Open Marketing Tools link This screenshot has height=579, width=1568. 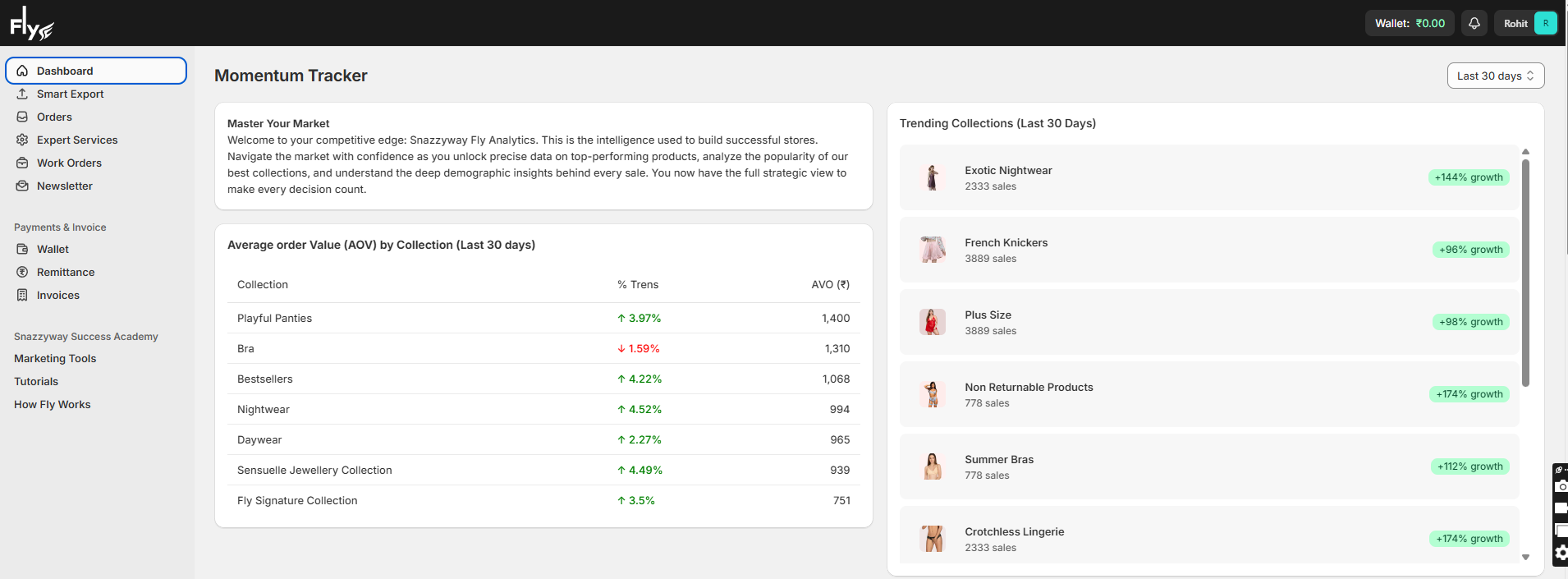55,358
